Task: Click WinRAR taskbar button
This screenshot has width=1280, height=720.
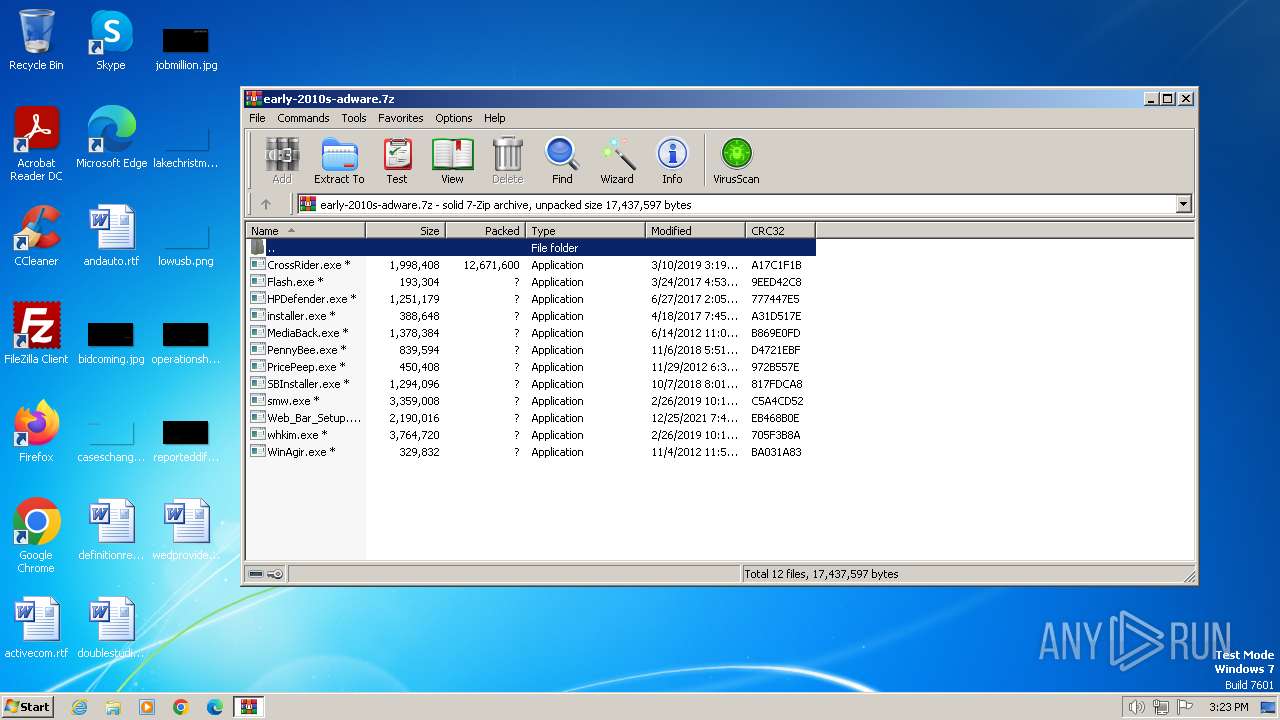Action: coord(249,707)
